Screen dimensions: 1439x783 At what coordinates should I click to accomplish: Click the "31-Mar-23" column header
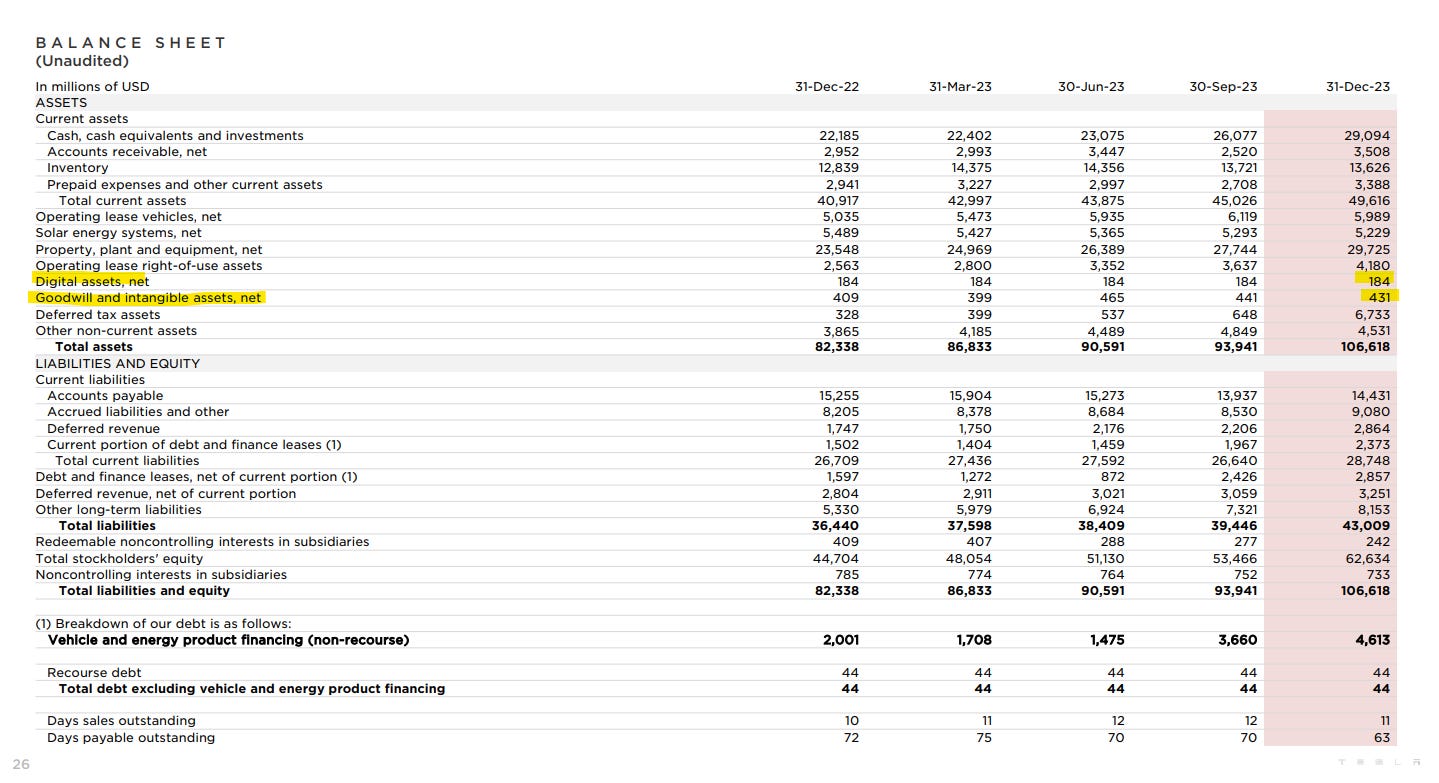pyautogui.click(x=960, y=87)
